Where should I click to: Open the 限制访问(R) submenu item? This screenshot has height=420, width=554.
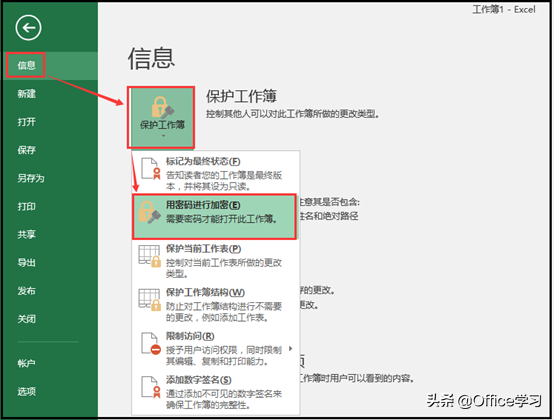(216, 348)
